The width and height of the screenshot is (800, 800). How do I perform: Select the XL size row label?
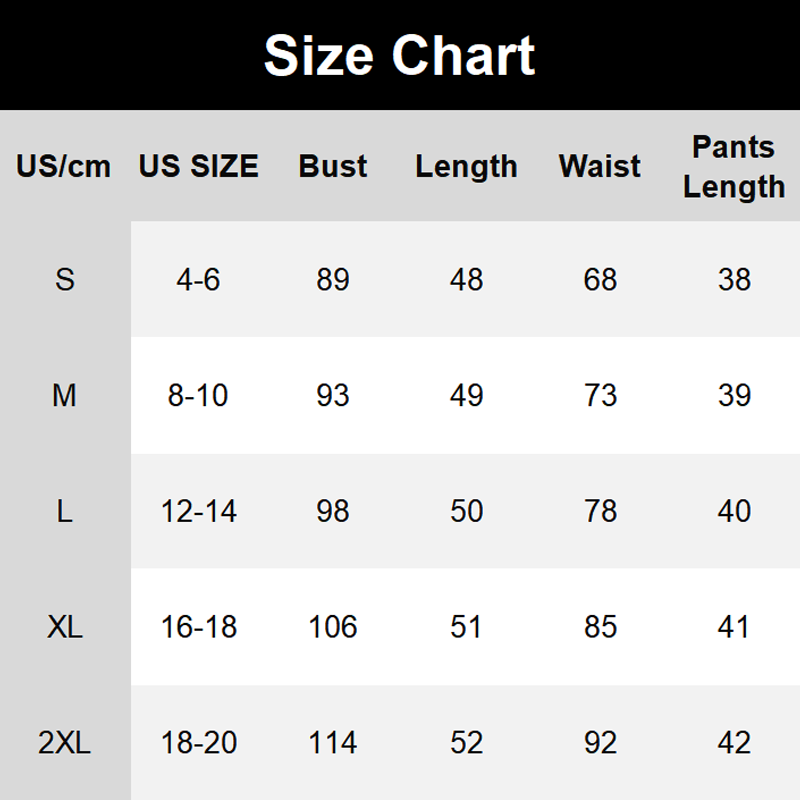[64, 627]
